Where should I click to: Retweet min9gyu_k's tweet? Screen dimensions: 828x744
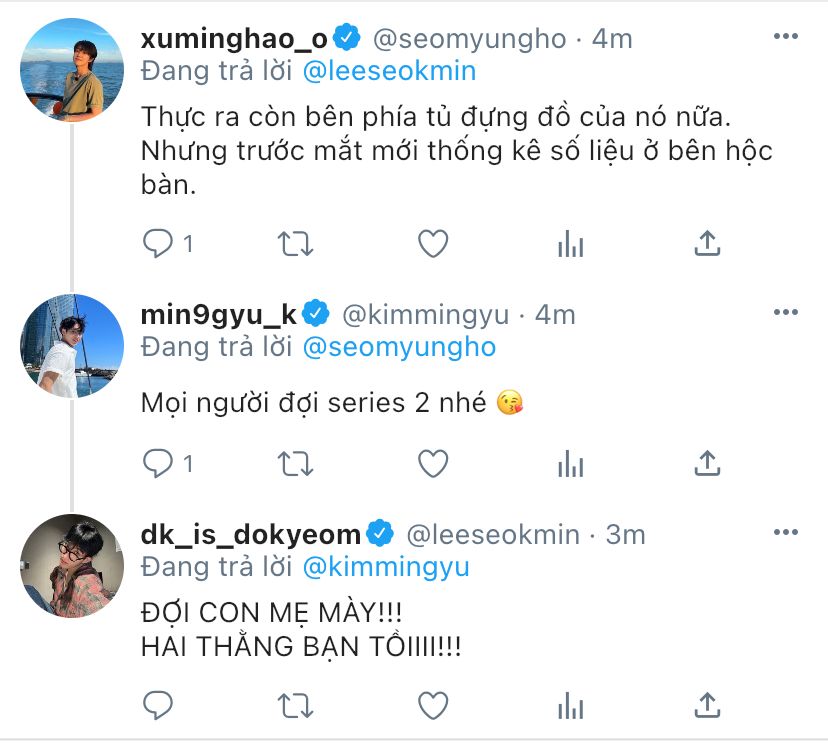(296, 463)
